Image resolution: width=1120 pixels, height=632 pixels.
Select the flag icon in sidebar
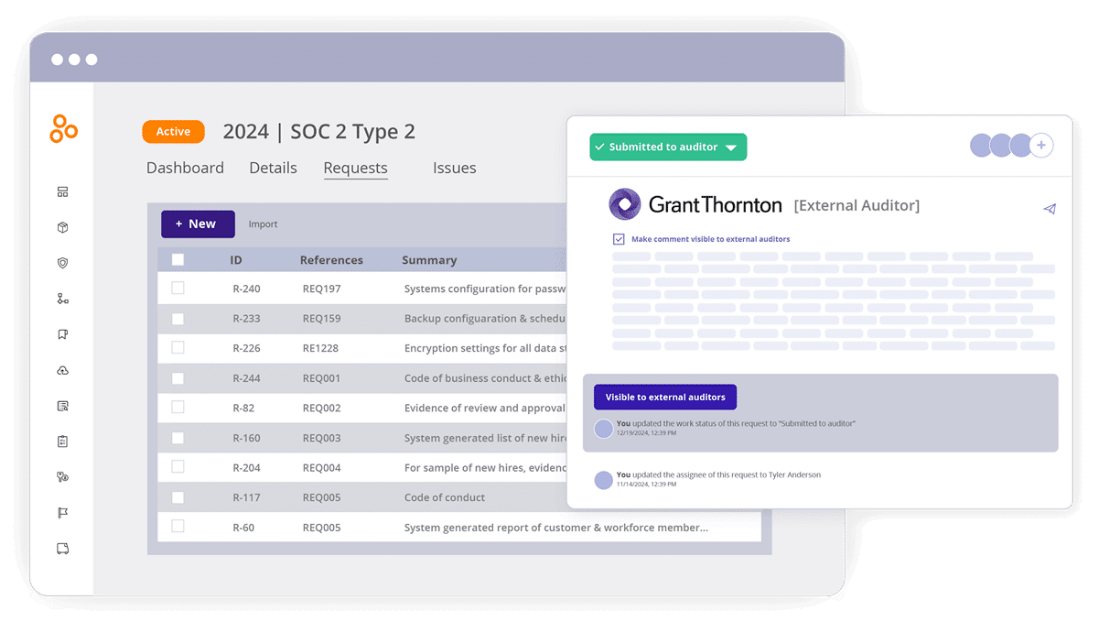coord(63,513)
